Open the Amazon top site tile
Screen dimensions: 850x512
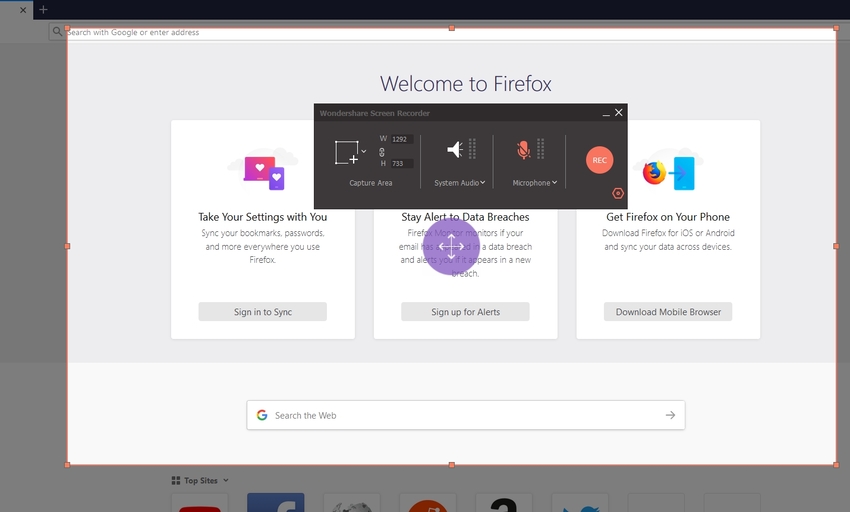click(x=504, y=503)
